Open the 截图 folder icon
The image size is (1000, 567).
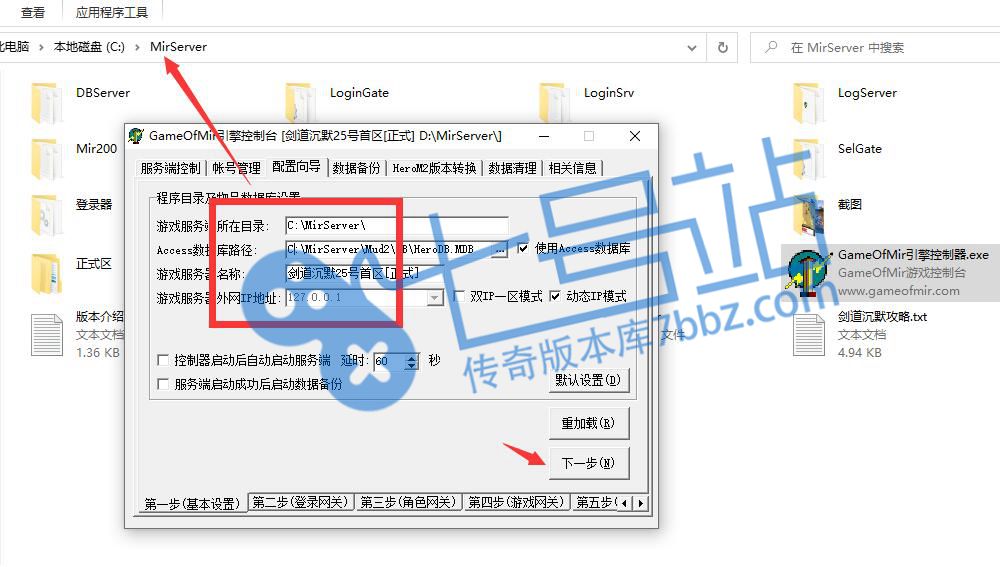809,214
